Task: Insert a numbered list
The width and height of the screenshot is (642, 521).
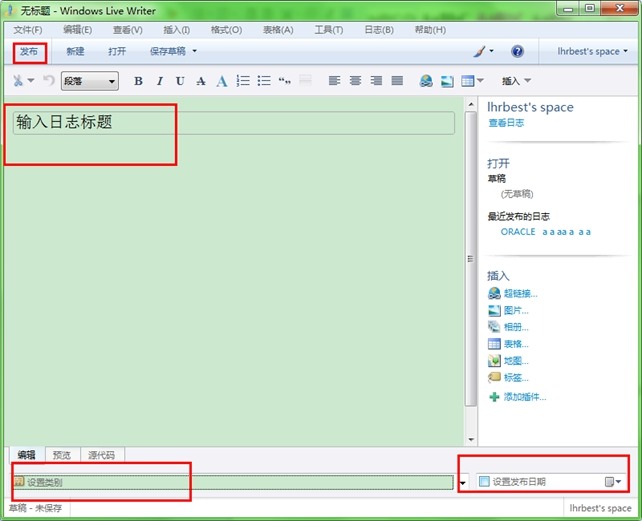Action: coord(243,81)
